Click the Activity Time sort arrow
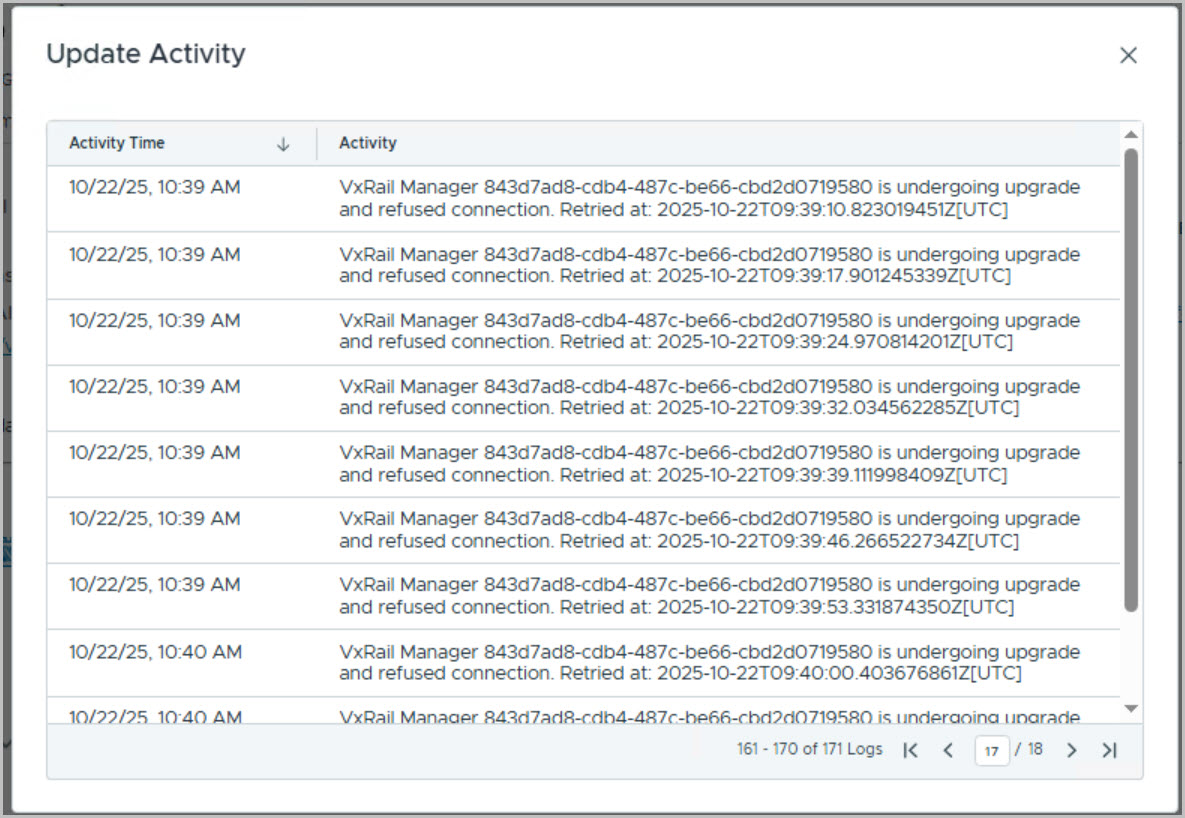 (283, 144)
